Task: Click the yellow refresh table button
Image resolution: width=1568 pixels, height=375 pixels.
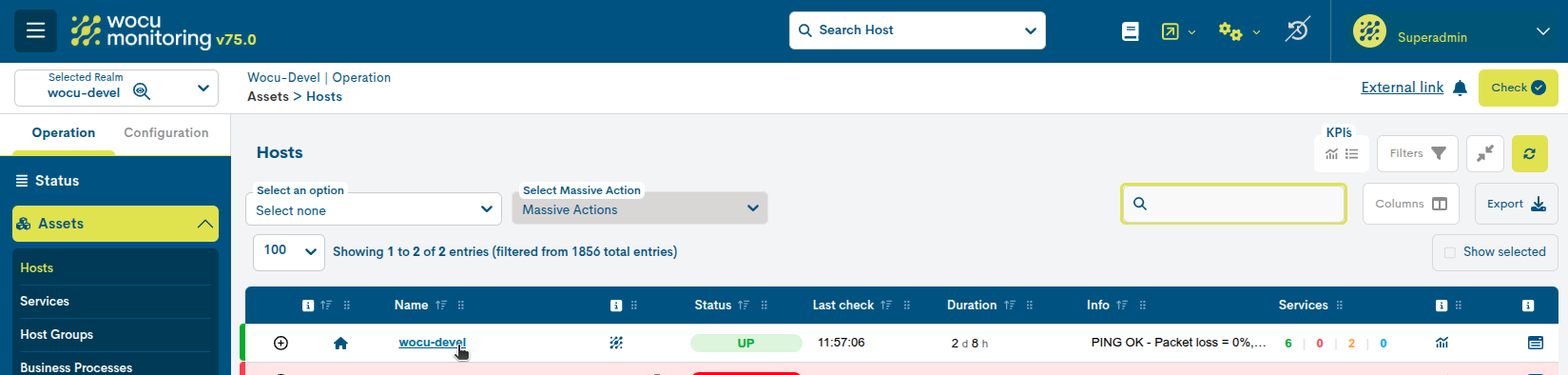Action: pyautogui.click(x=1529, y=153)
